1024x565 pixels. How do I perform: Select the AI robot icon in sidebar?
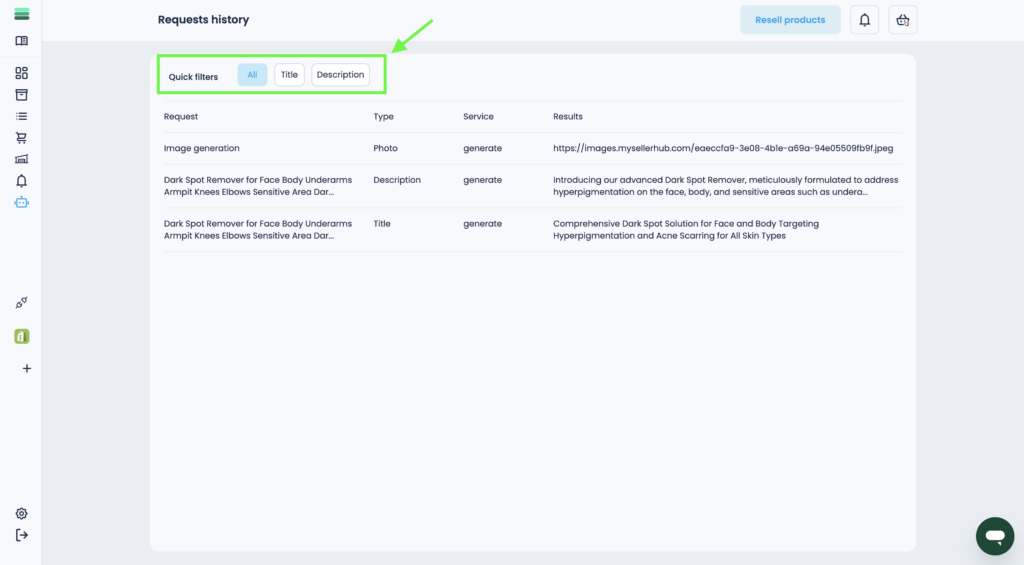21,202
